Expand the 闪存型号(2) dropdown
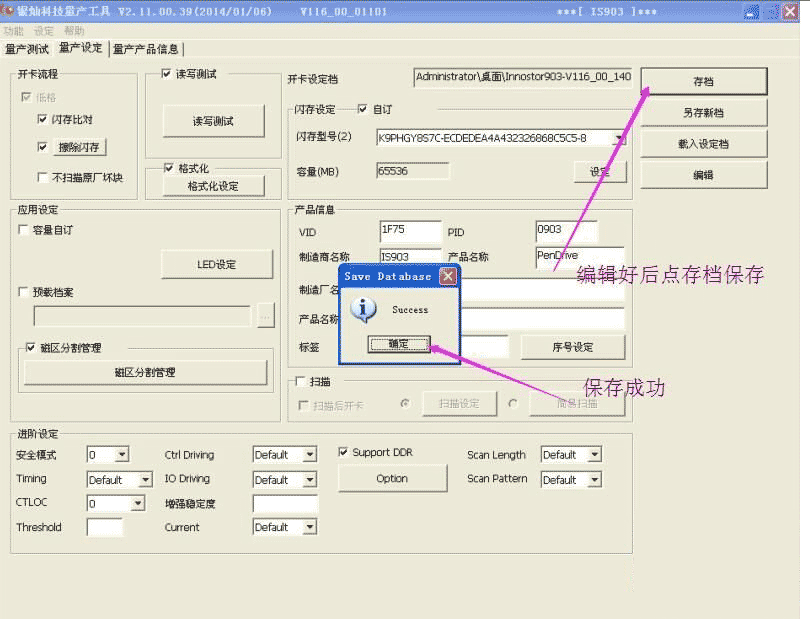This screenshot has width=810, height=619. click(x=620, y=138)
